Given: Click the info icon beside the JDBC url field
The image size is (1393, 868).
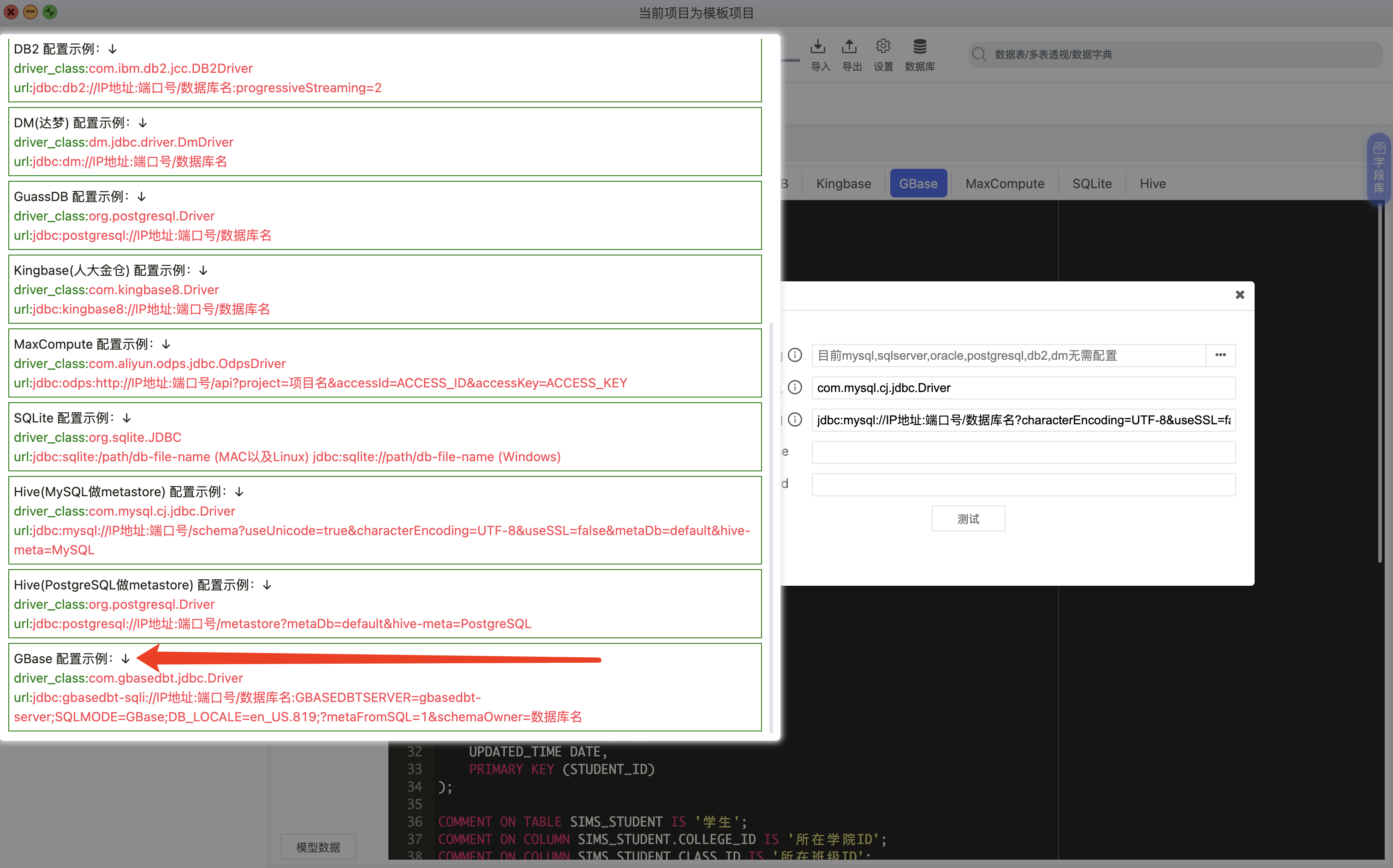Looking at the screenshot, I should click(795, 420).
